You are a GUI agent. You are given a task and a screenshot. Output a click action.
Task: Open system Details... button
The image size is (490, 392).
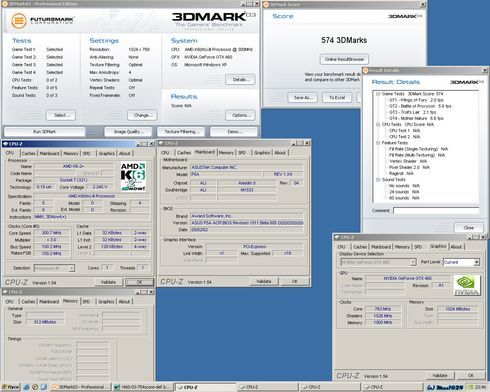pyautogui.click(x=240, y=80)
